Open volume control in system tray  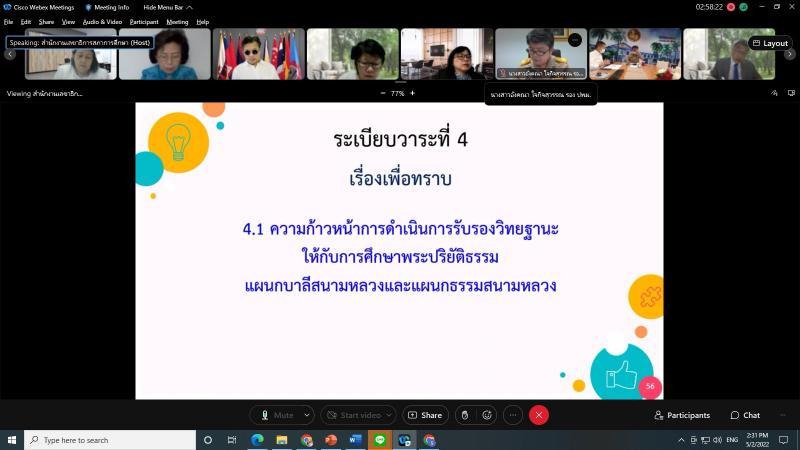click(x=717, y=440)
